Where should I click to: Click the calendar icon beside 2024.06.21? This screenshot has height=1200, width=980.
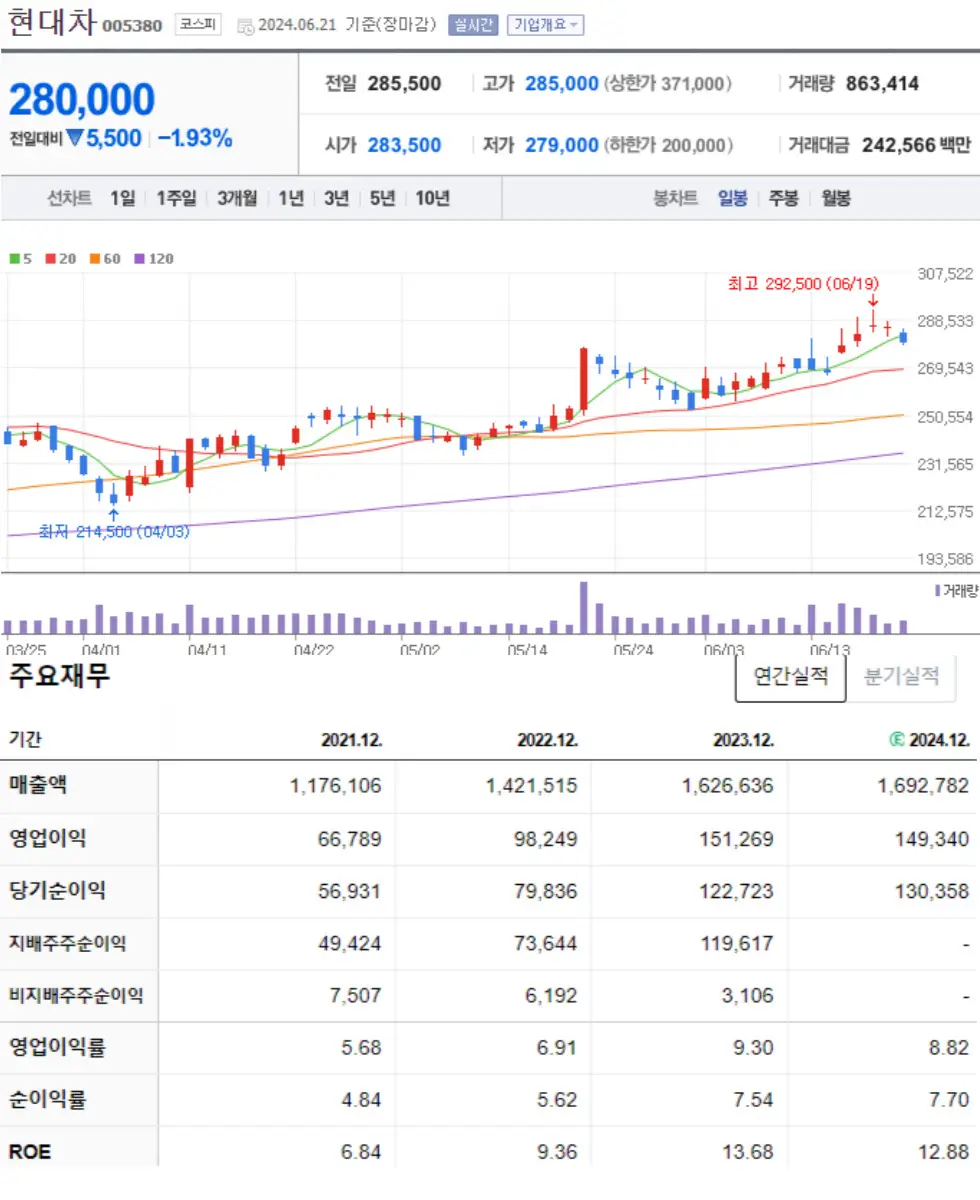point(245,26)
